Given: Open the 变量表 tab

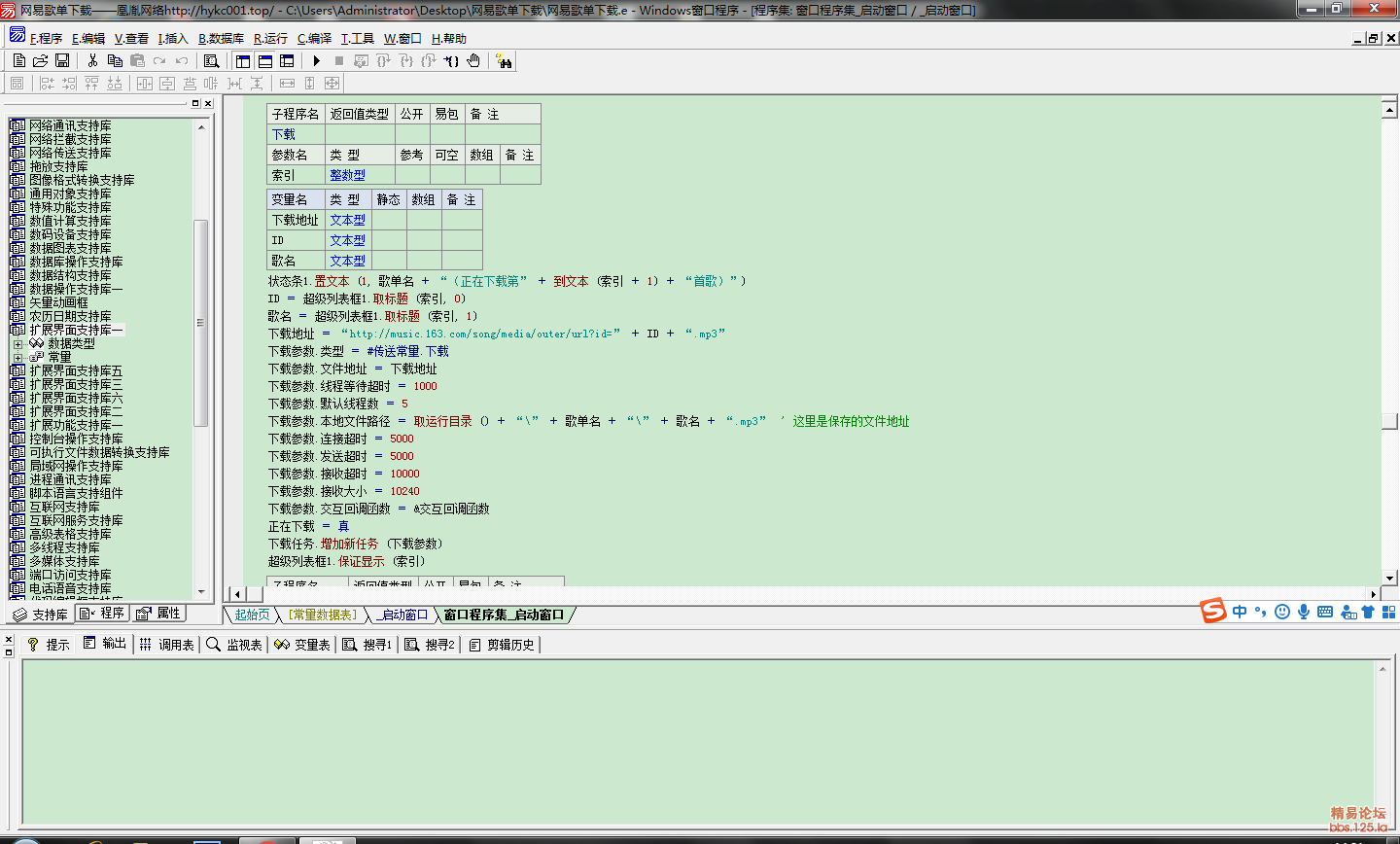Looking at the screenshot, I should (x=302, y=644).
